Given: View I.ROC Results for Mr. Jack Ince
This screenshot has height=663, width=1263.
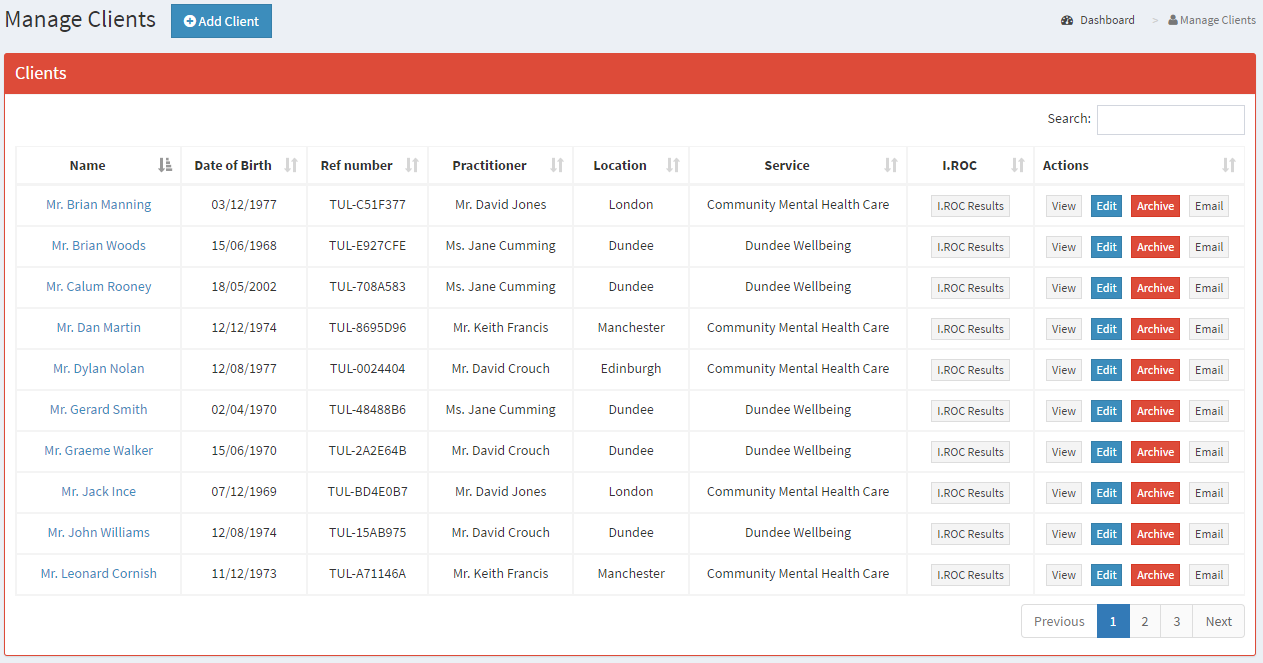Looking at the screenshot, I should pyautogui.click(x=970, y=493).
